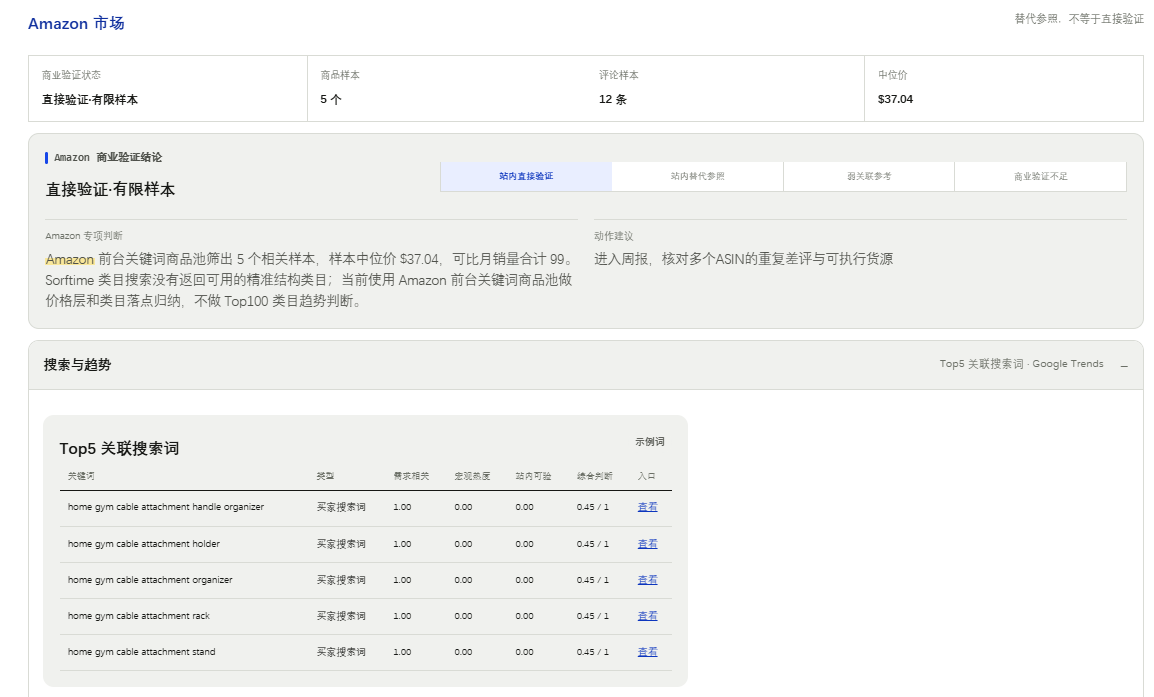
Task: Click the Top5 关联搜索词 card title
Action: pyautogui.click(x=119, y=449)
